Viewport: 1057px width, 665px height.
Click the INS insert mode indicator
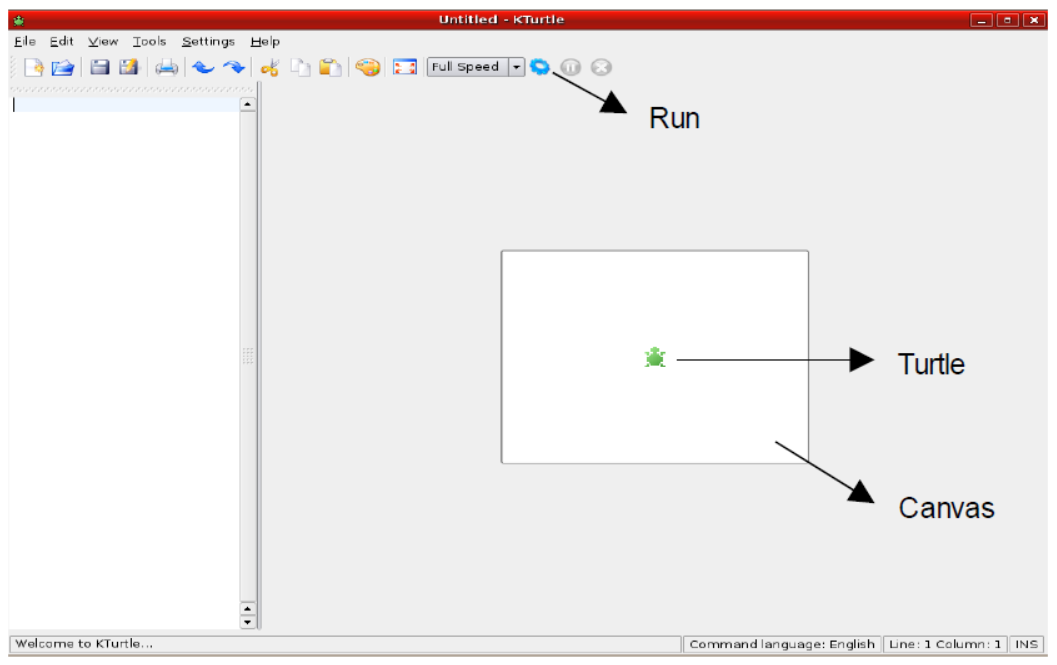(1026, 644)
